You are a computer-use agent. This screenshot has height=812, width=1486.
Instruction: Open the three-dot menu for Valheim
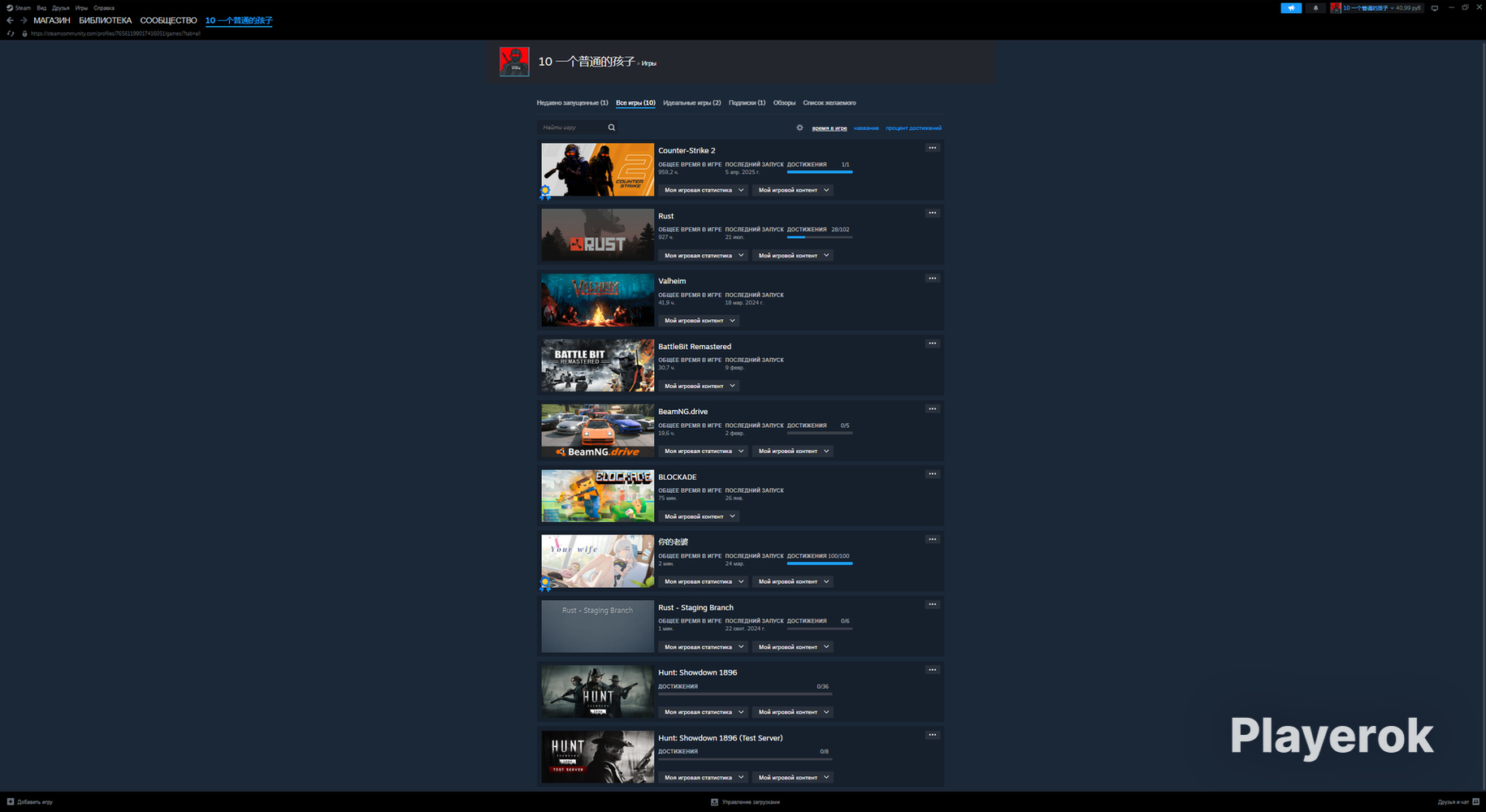click(x=933, y=279)
